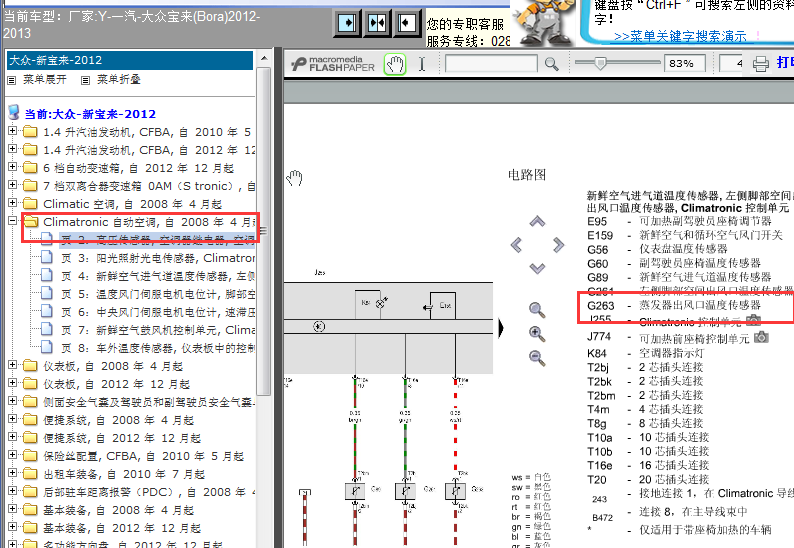Expand the 6 档自动变速箱 folder
Image resolution: width=794 pixels, height=548 pixels.
[12, 167]
